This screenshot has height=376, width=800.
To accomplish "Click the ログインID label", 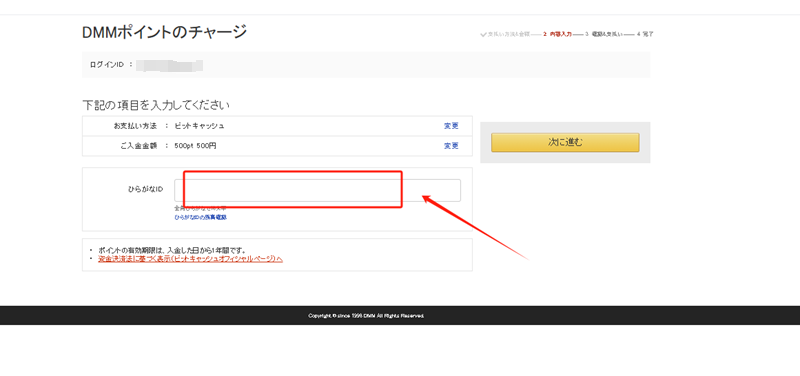I will (x=107, y=65).
